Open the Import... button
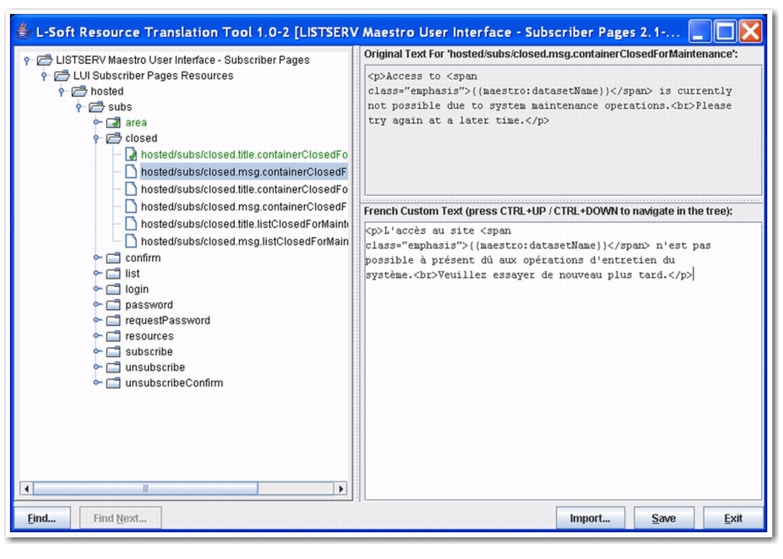This screenshot has height=559, width=783. click(590, 518)
